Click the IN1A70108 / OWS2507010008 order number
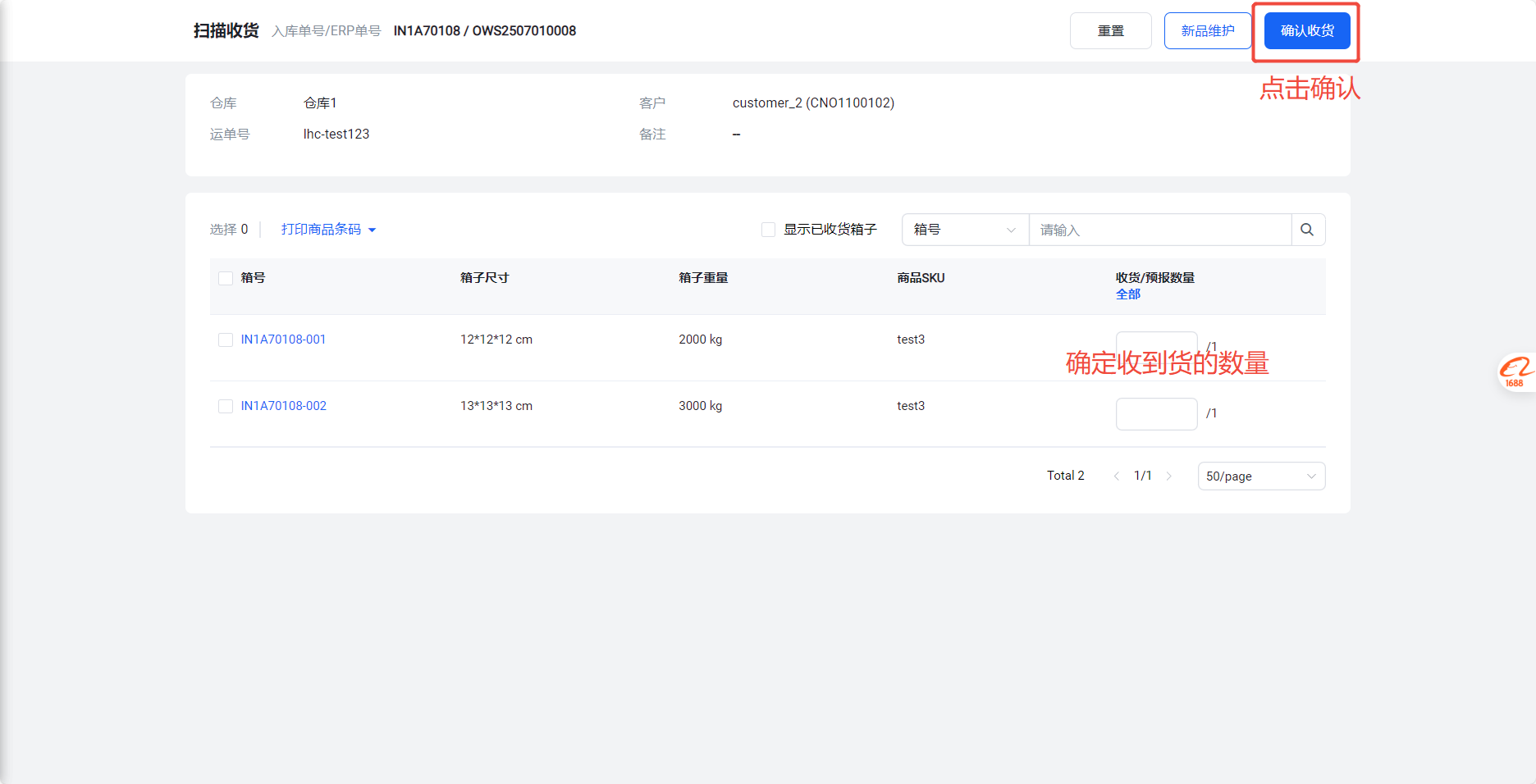This screenshot has height=784, width=1536. [x=485, y=31]
